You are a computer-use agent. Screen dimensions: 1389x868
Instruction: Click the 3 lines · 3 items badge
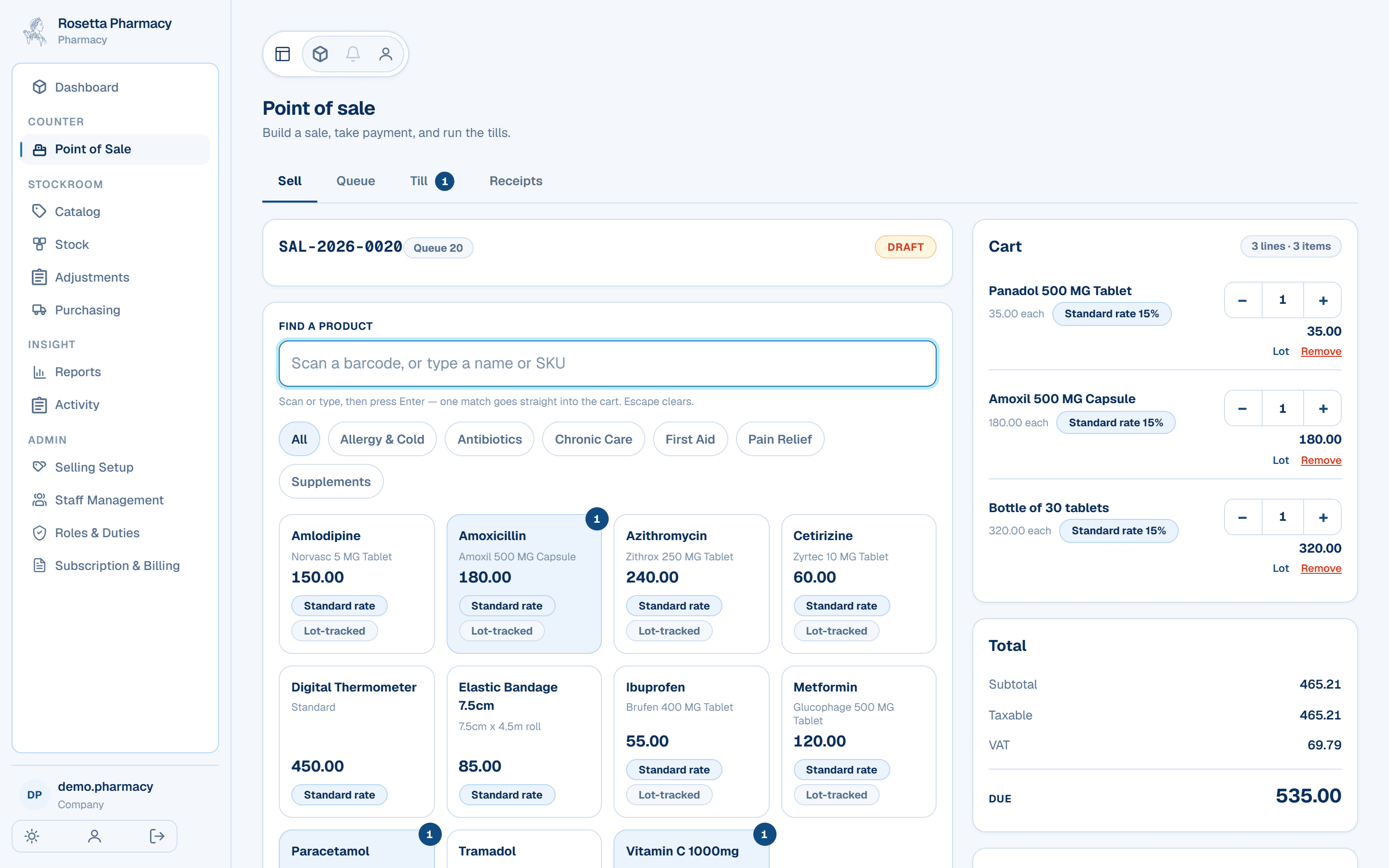(1291, 246)
